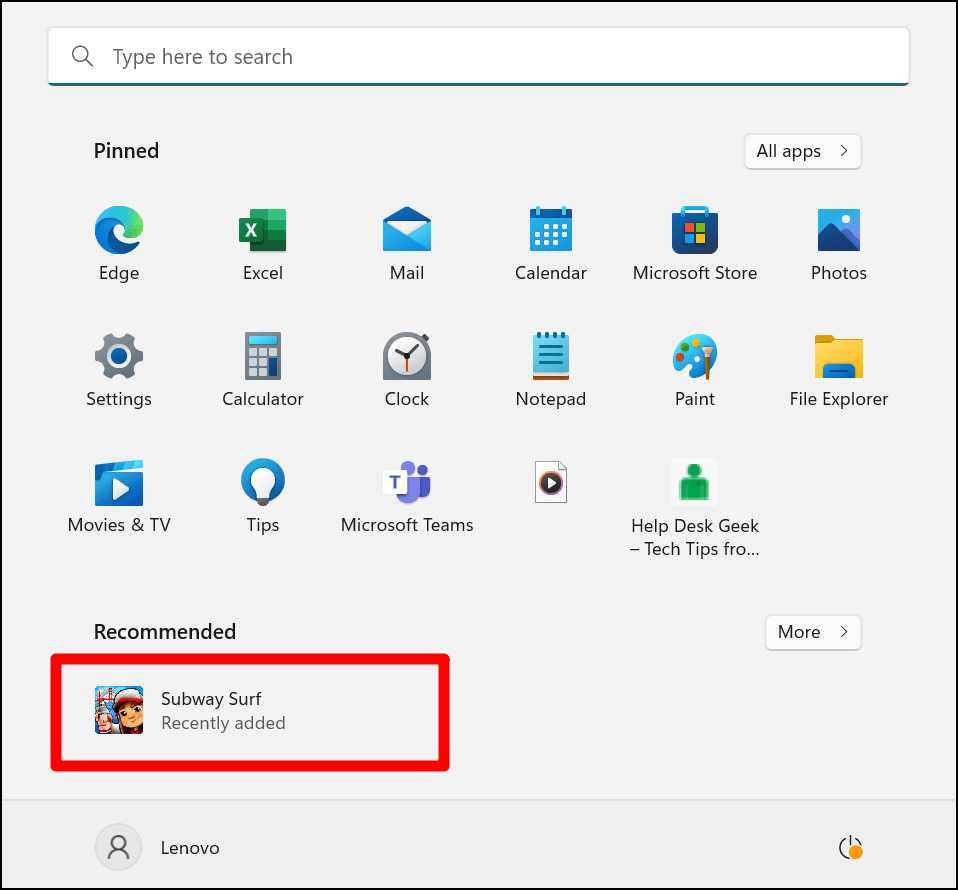Open the Mail app

(407, 230)
